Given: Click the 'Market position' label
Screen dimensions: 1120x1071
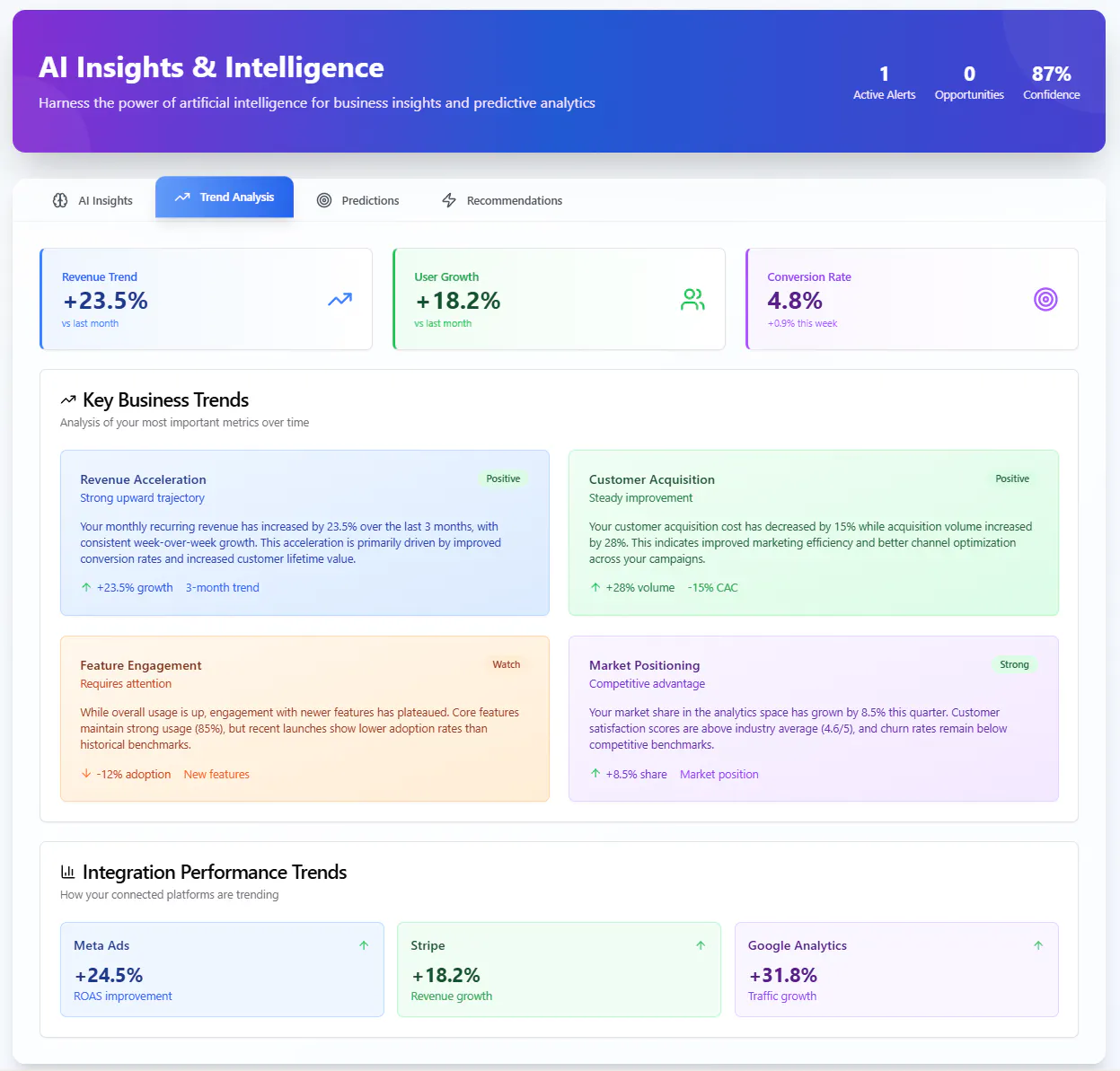Looking at the screenshot, I should tap(719, 774).
